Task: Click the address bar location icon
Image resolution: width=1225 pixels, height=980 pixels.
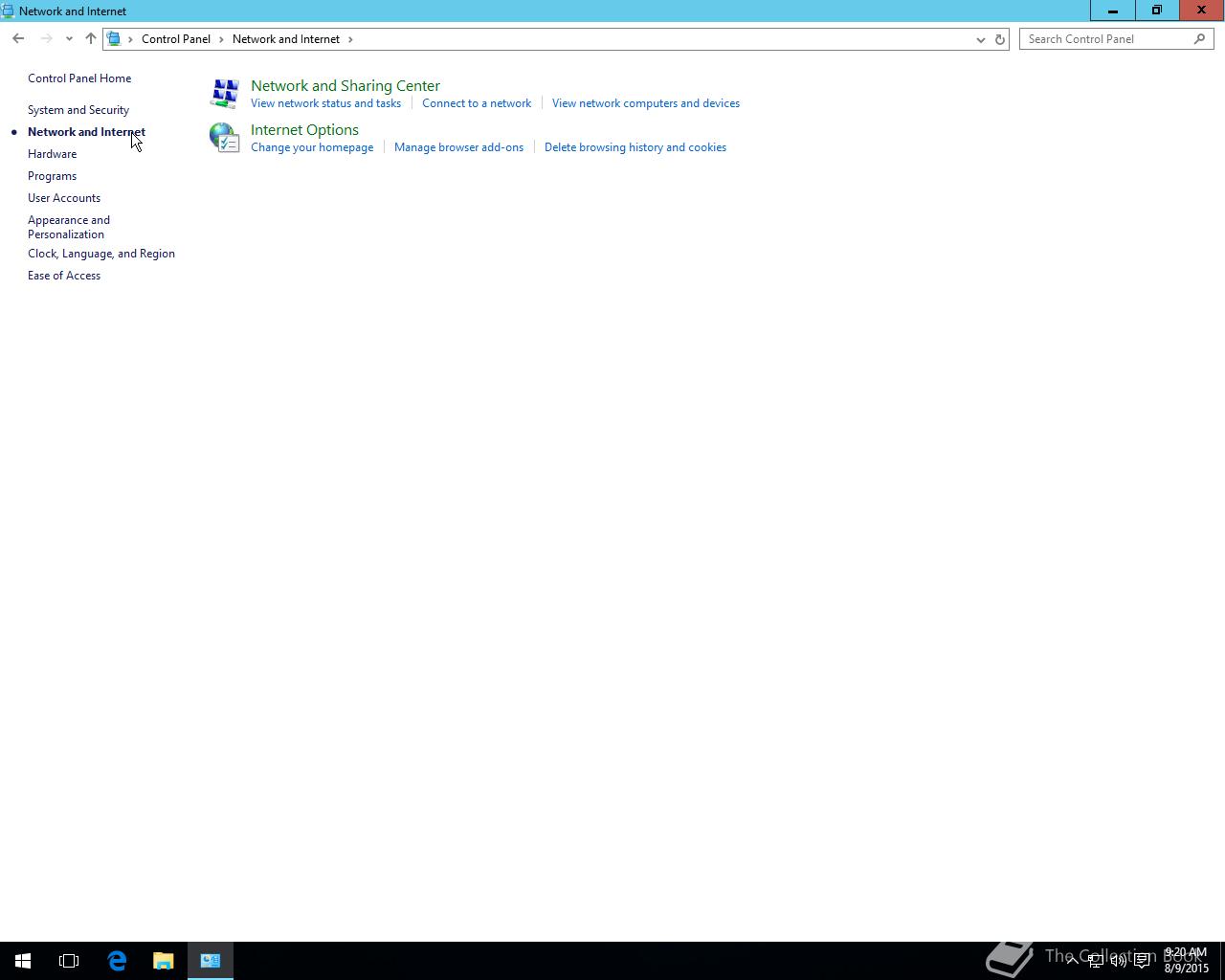Action: (114, 39)
